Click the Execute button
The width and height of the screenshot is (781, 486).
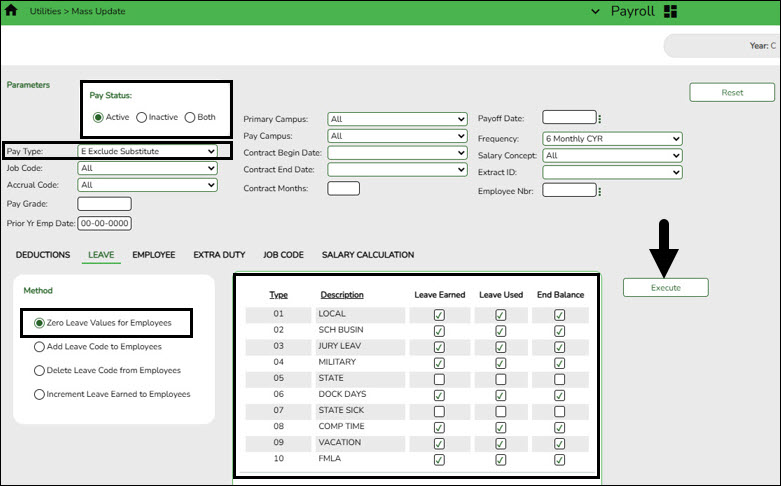click(665, 287)
